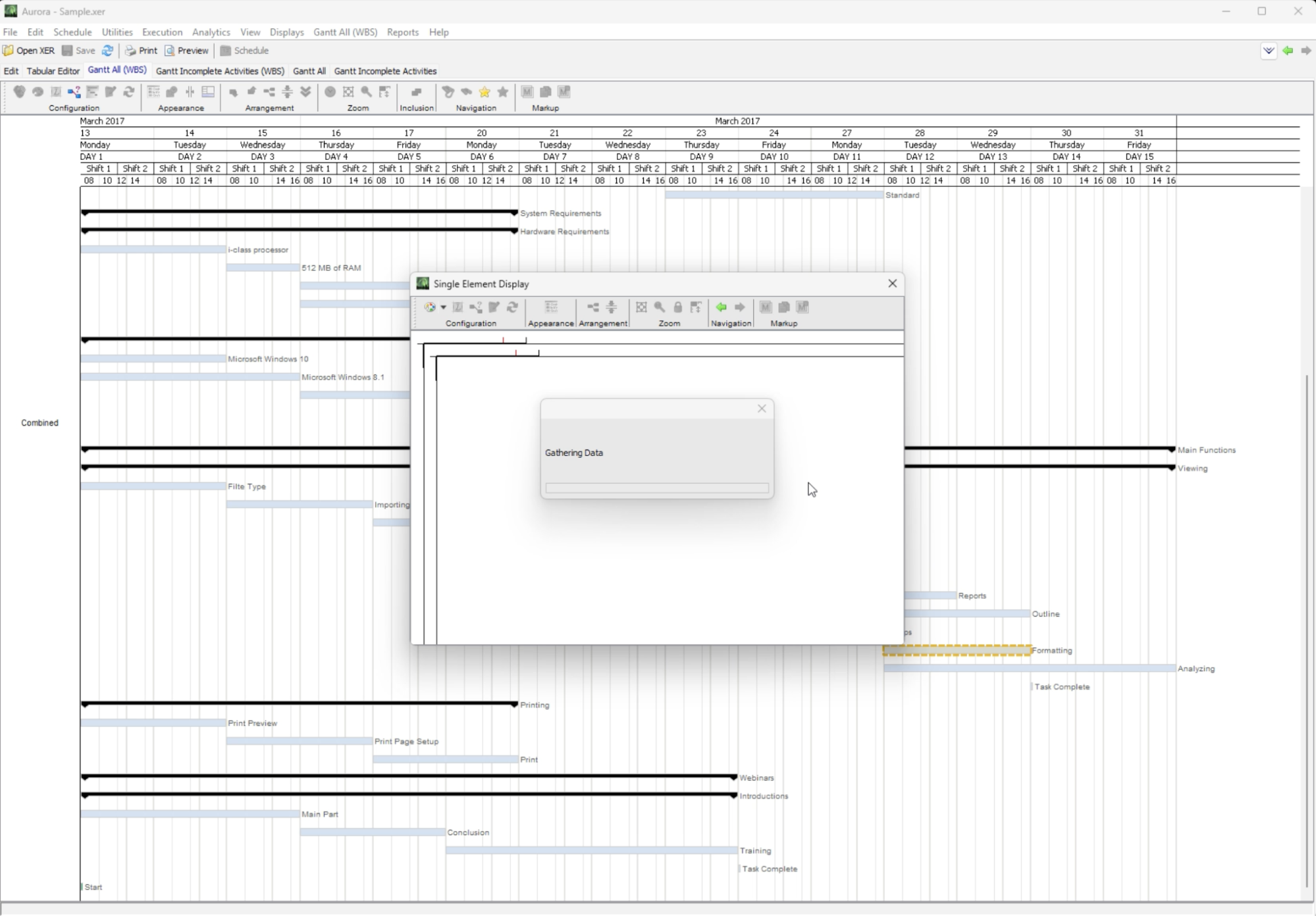Screen dimensions: 1316x916
Task: Click the blue refresh icon beside Save
Action: pos(107,51)
